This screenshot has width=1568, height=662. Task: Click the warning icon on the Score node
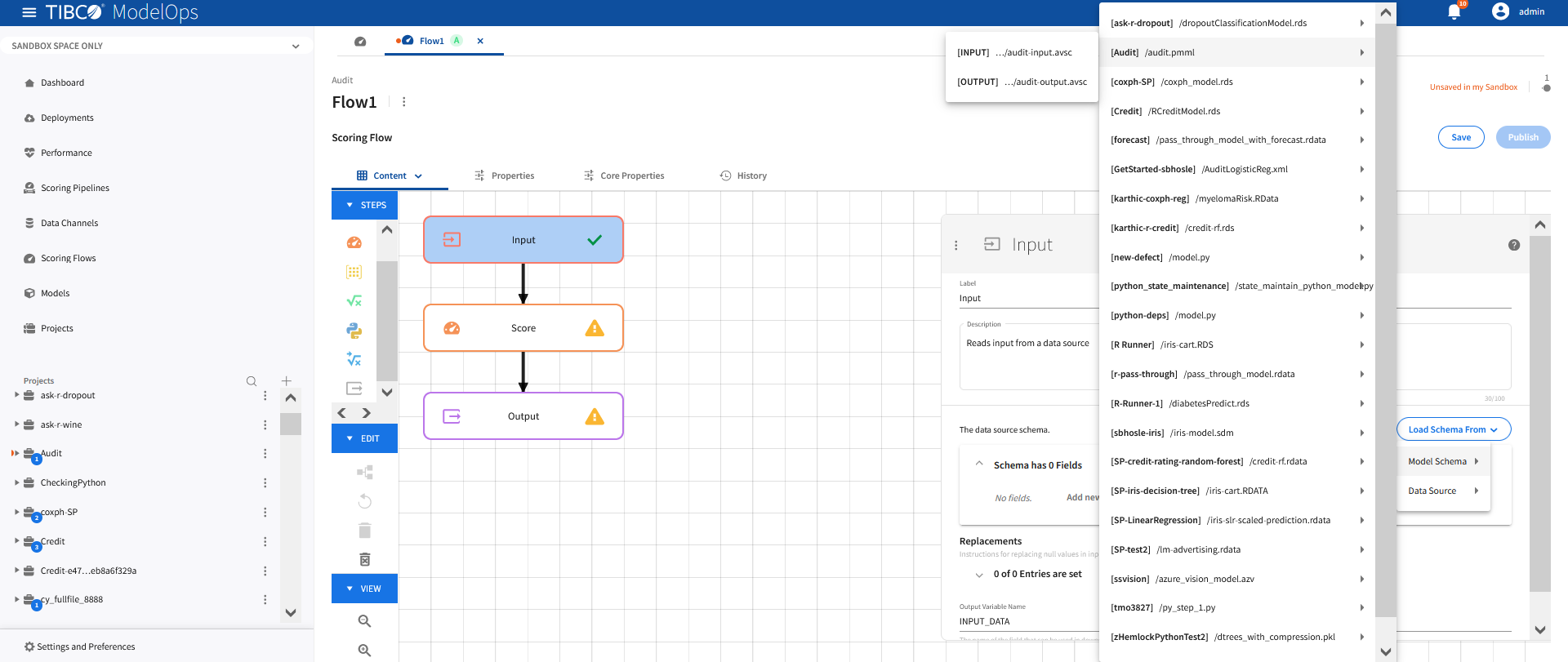click(x=595, y=328)
